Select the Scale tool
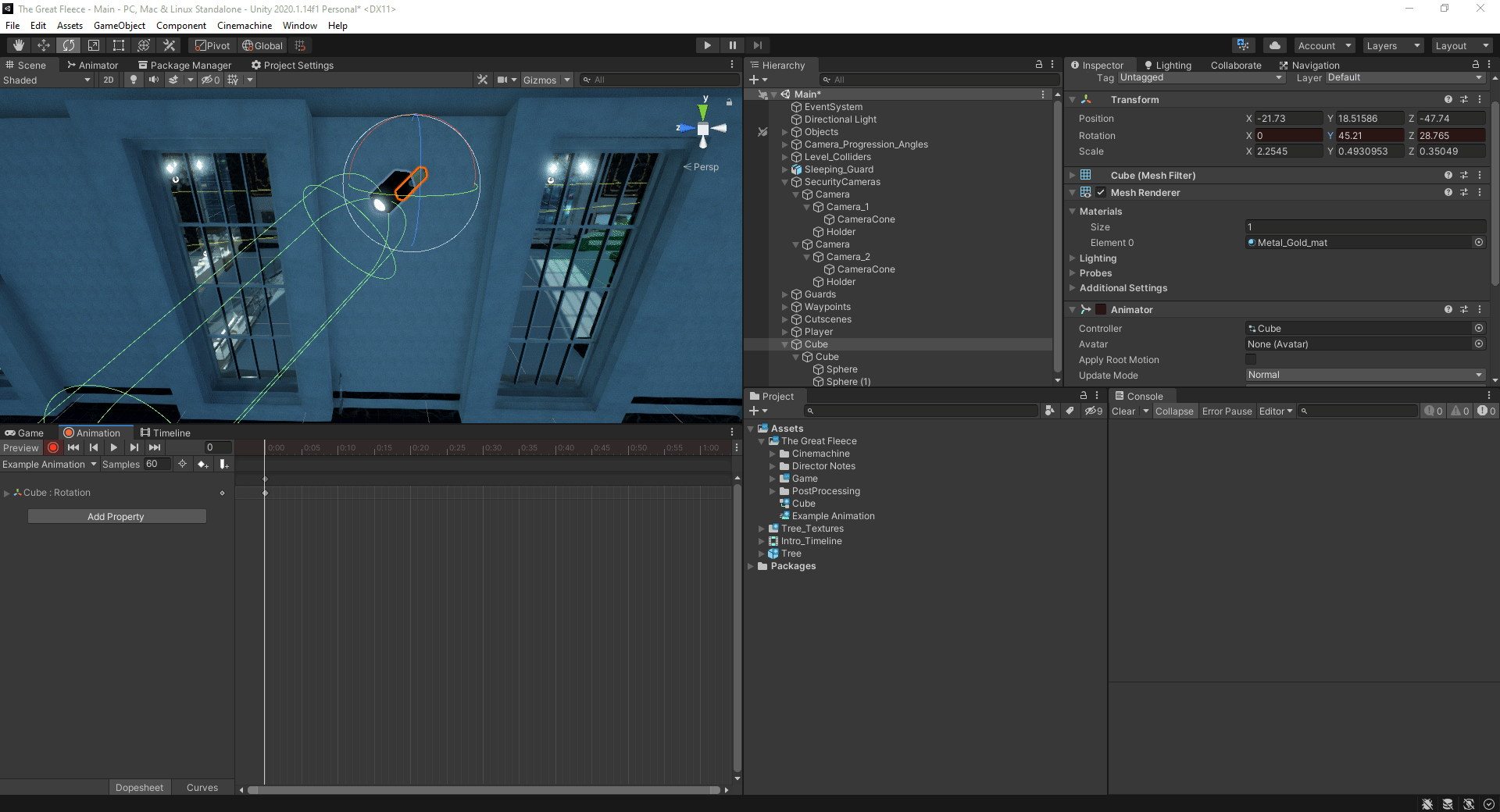This screenshot has width=1500, height=812. pos(94,45)
